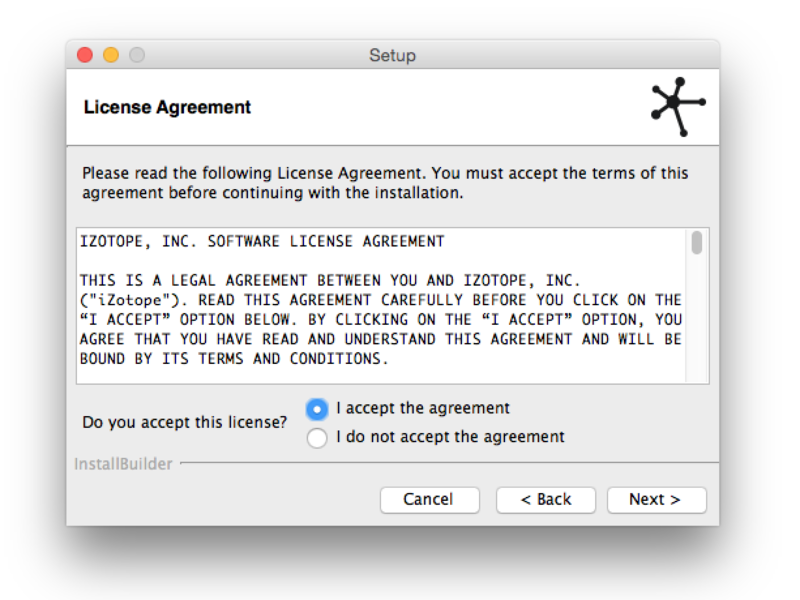
Task: Select the "I accept the agreement" radio button
Action: tap(317, 409)
